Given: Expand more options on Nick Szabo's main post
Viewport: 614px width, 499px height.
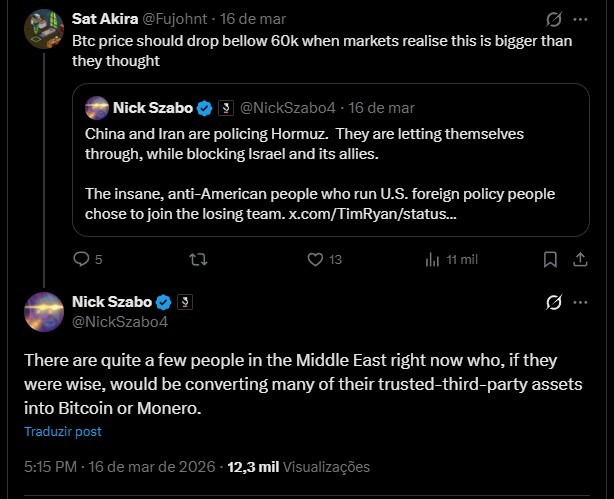Looking at the screenshot, I should 581,302.
